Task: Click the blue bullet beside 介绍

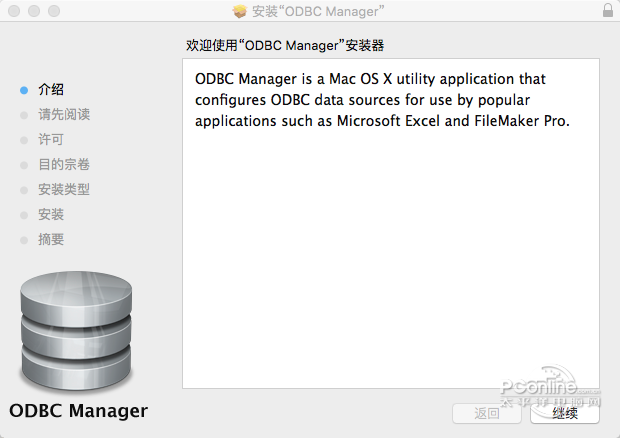Action: pyautogui.click(x=24, y=90)
